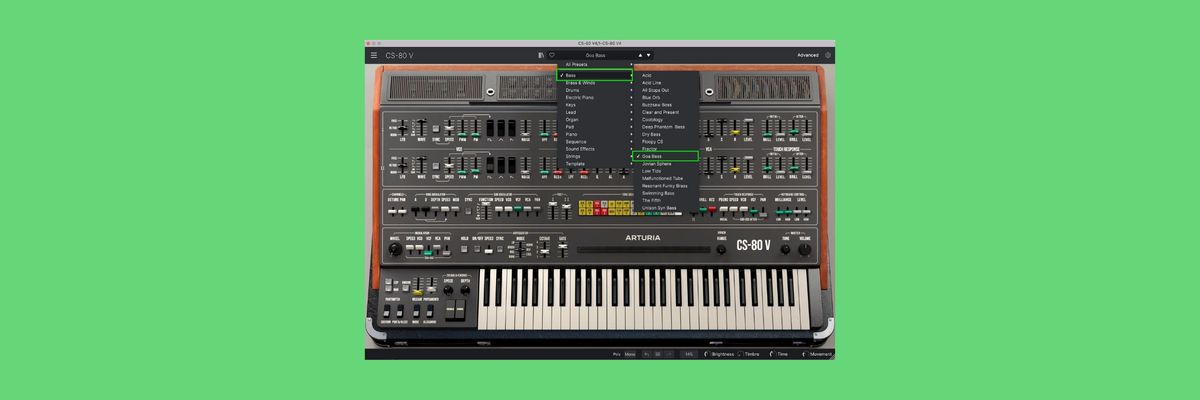Load the Dry Bass preset
Screen dimensions: 1200x400
[665, 134]
